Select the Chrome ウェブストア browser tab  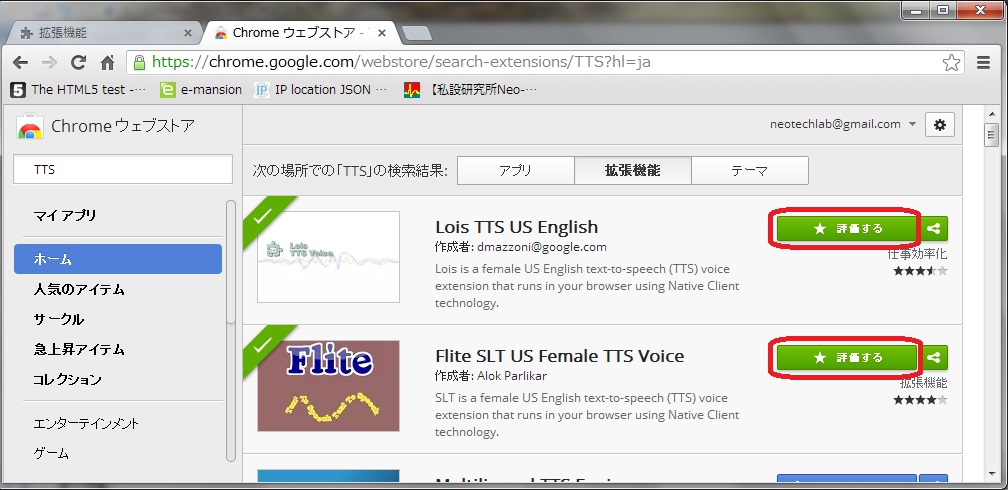tap(299, 33)
